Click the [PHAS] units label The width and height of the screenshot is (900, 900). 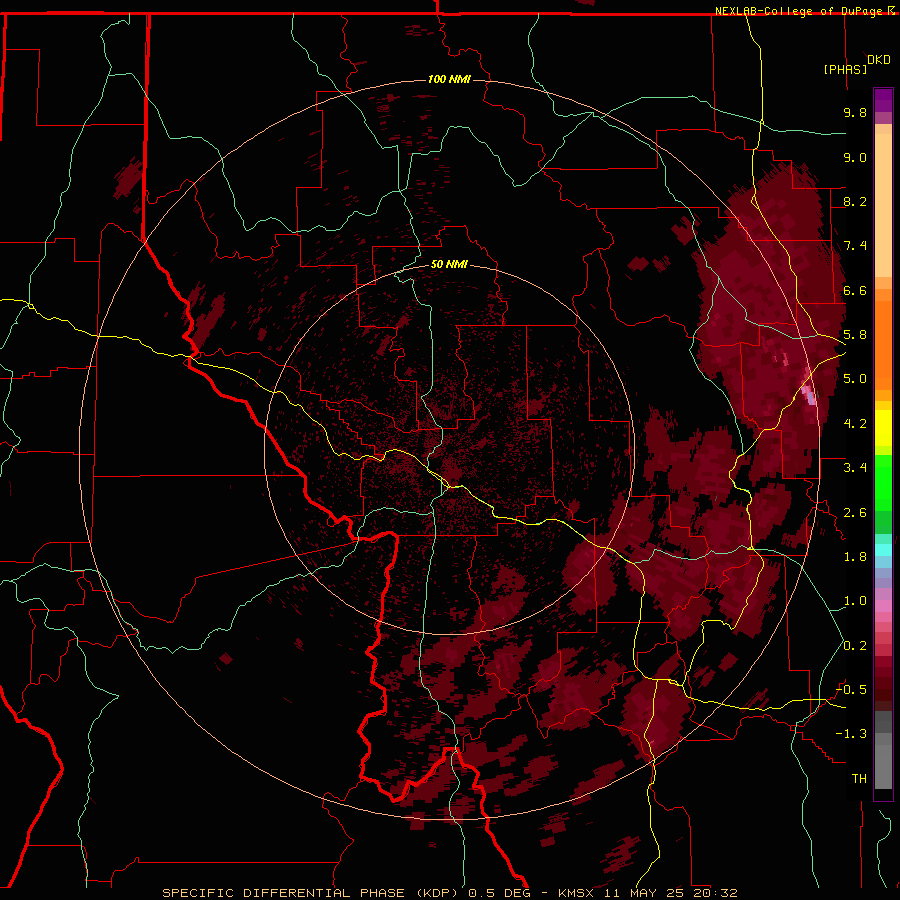845,69
